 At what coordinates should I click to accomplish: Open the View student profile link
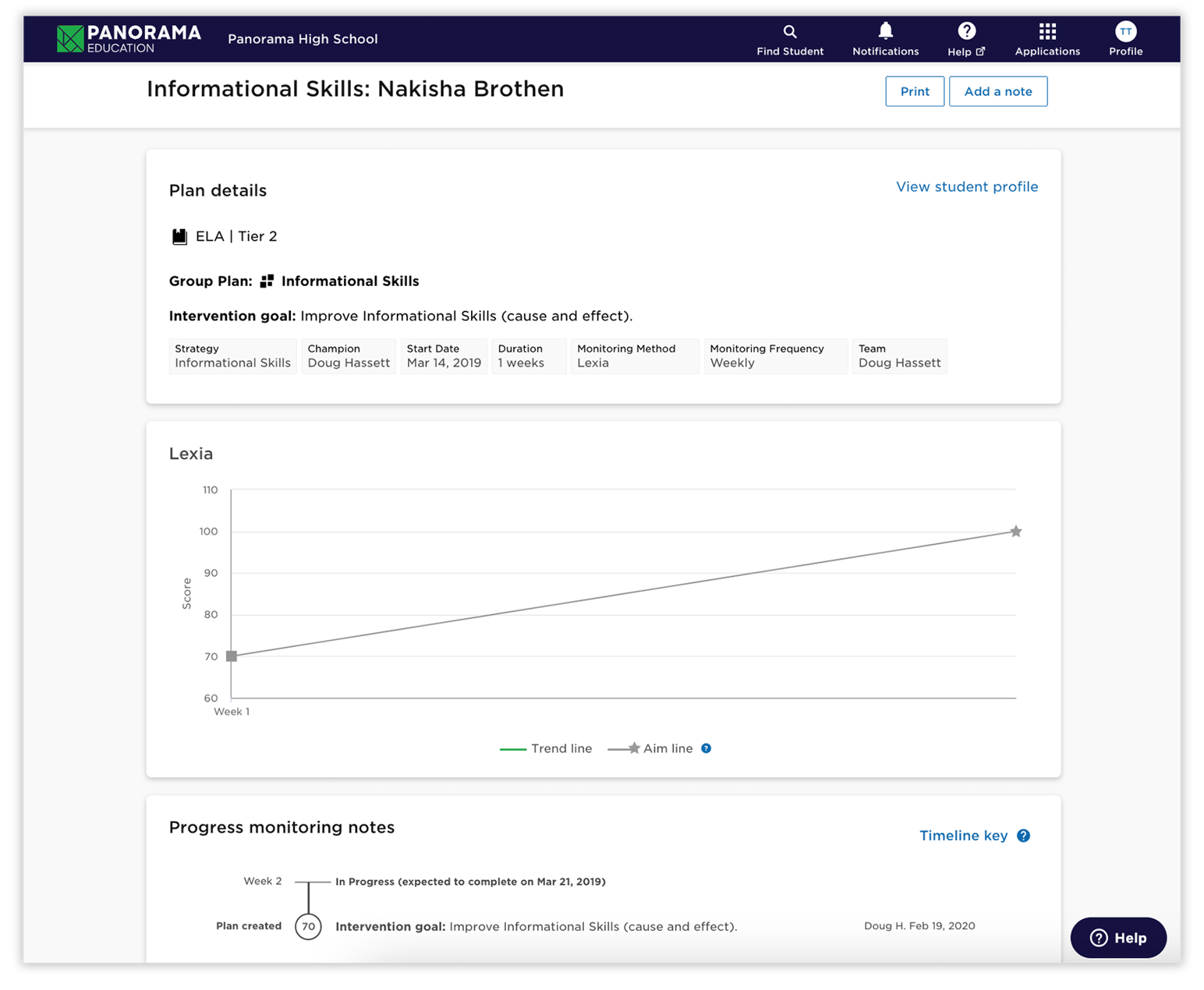966,187
